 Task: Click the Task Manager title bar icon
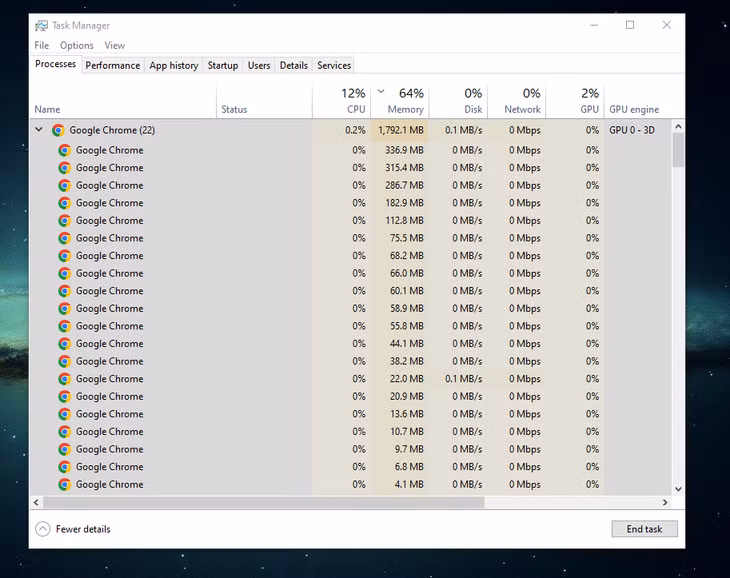pos(41,26)
